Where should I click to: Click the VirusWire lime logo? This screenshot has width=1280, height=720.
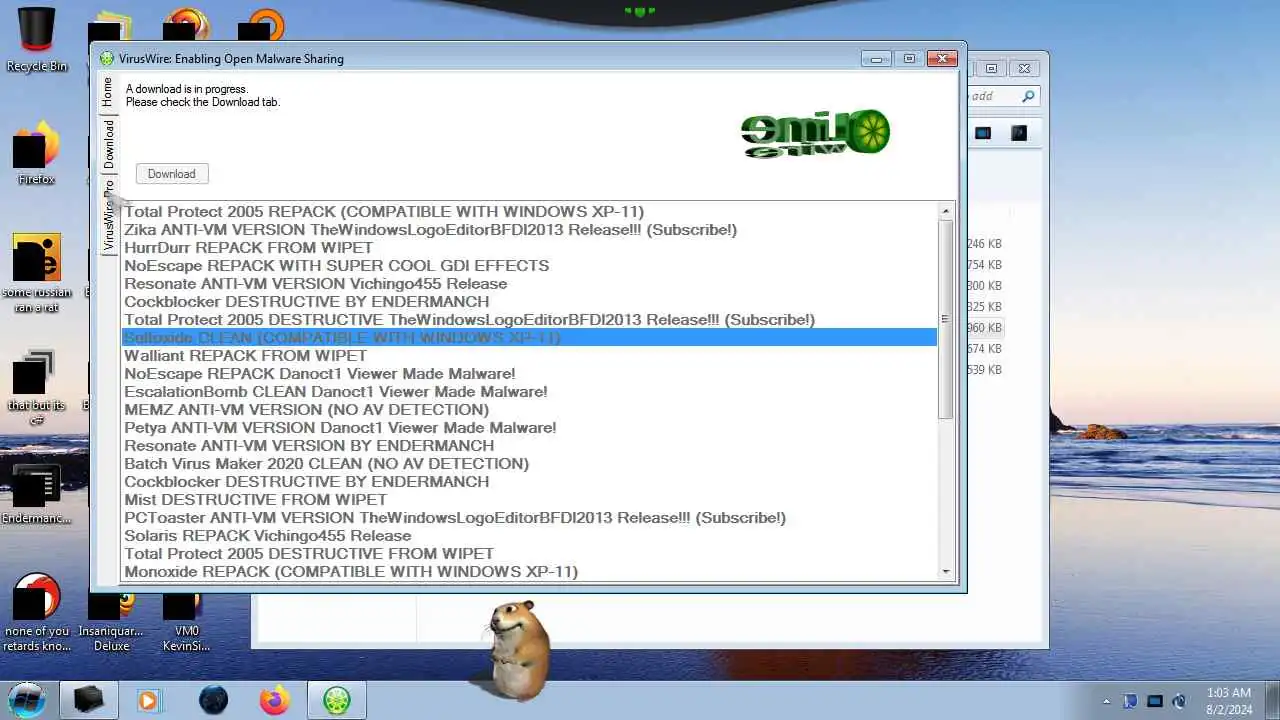(x=815, y=133)
